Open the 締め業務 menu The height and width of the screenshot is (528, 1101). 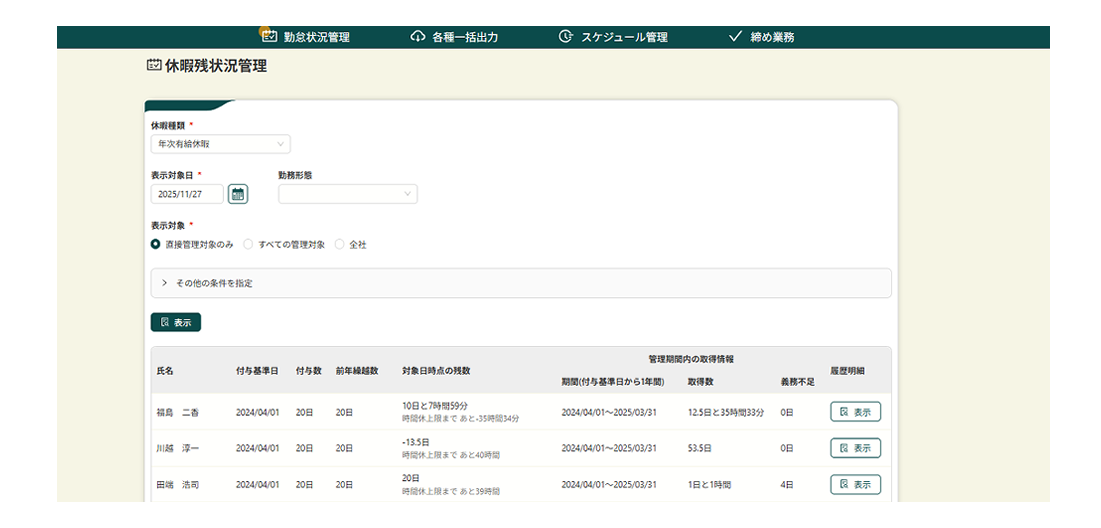click(x=763, y=37)
